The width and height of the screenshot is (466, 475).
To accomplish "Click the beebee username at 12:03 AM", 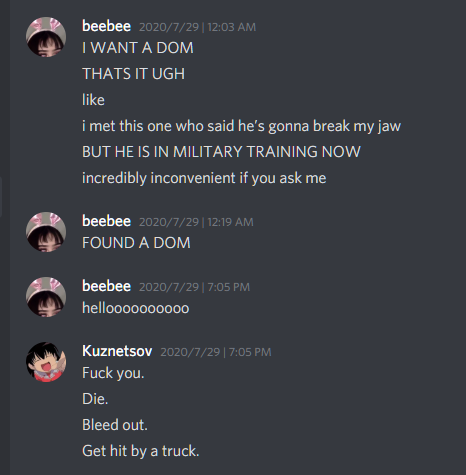I will click(x=106, y=26).
